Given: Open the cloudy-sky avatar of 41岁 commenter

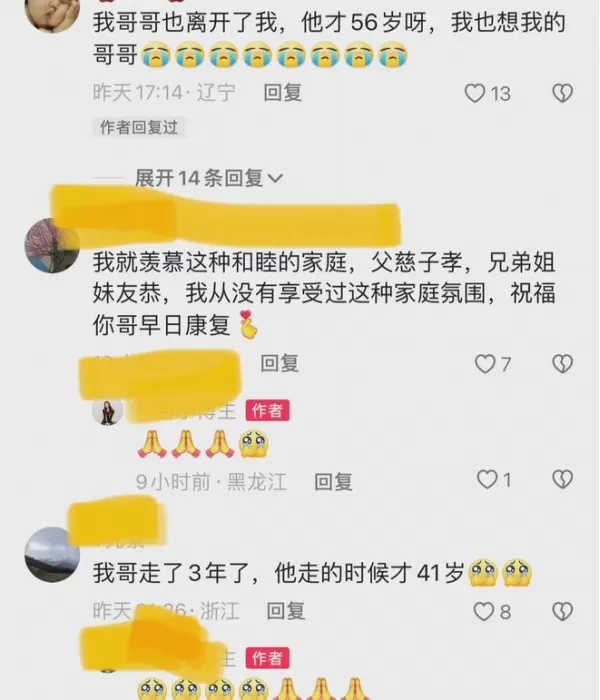Looking at the screenshot, I should tap(52, 554).
